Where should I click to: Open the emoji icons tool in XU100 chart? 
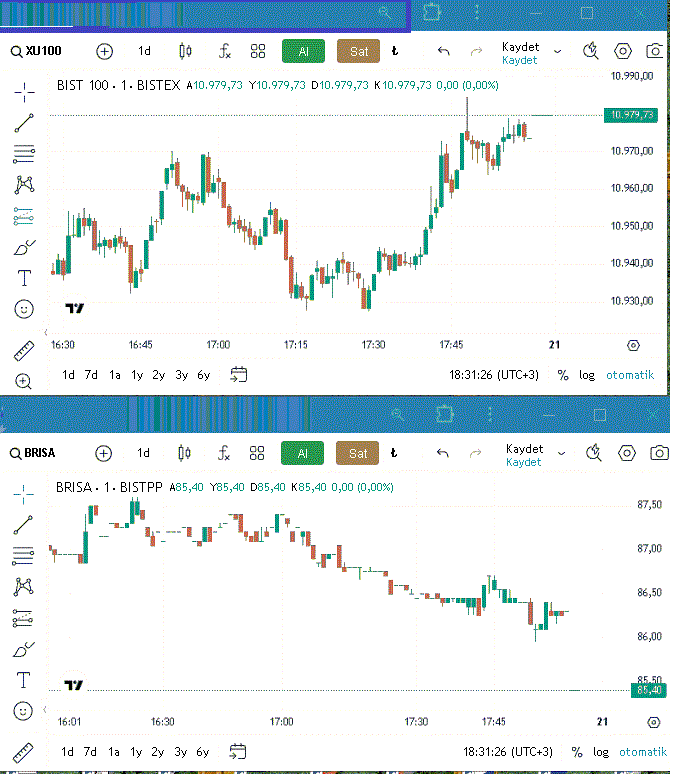pyautogui.click(x=24, y=310)
